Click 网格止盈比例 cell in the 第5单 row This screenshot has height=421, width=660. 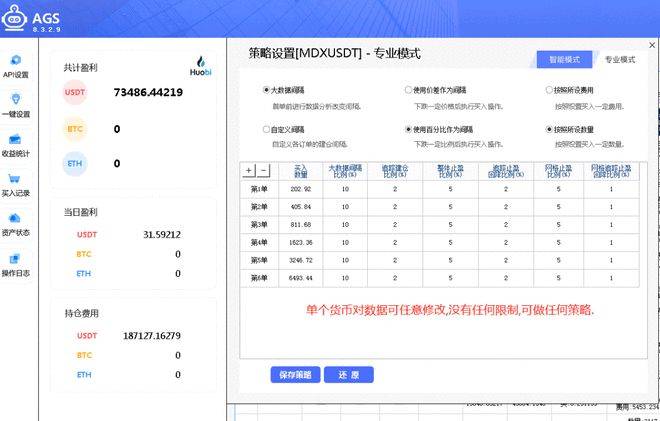(x=559, y=260)
